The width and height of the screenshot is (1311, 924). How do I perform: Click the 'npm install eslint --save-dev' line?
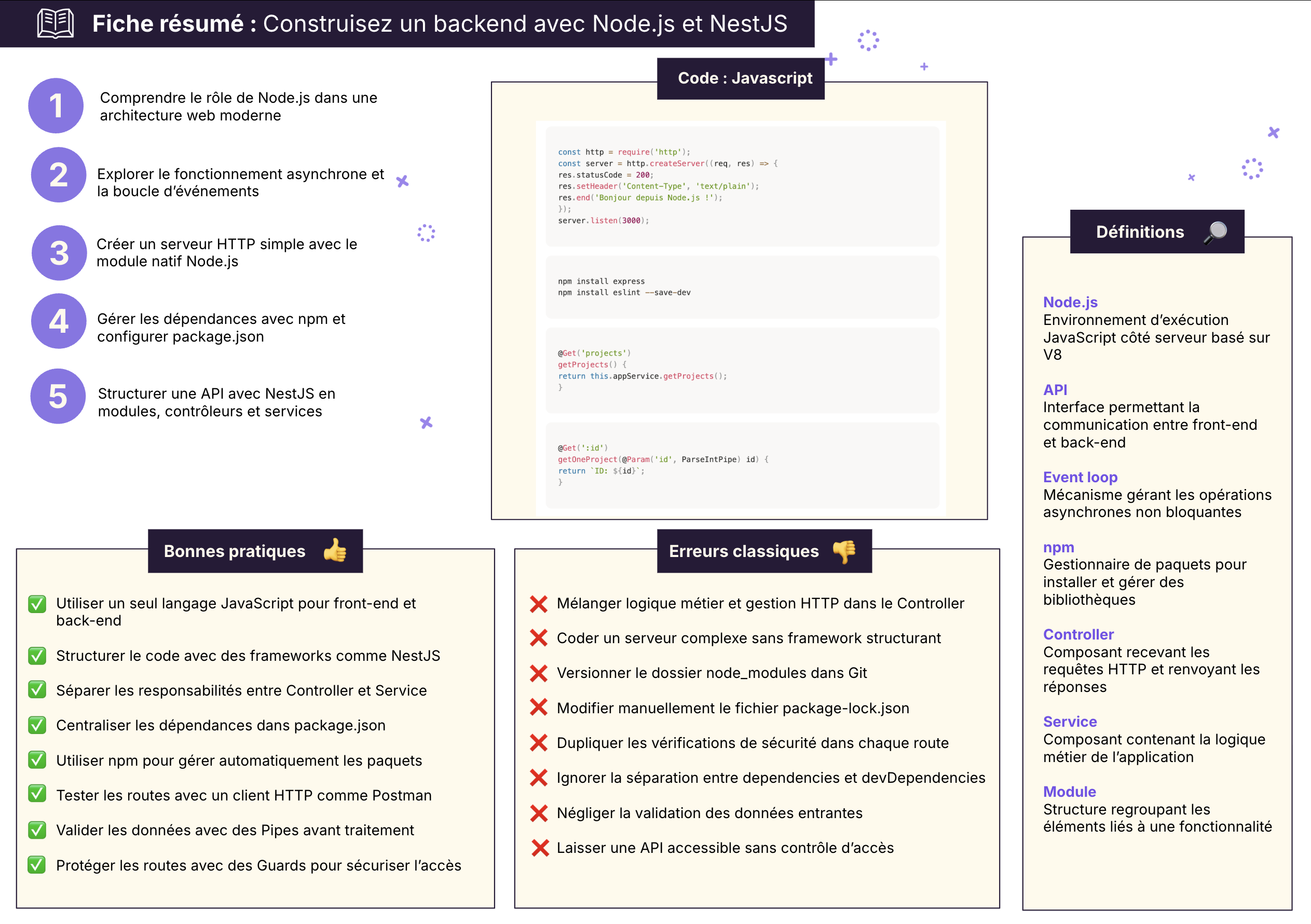coord(624,292)
